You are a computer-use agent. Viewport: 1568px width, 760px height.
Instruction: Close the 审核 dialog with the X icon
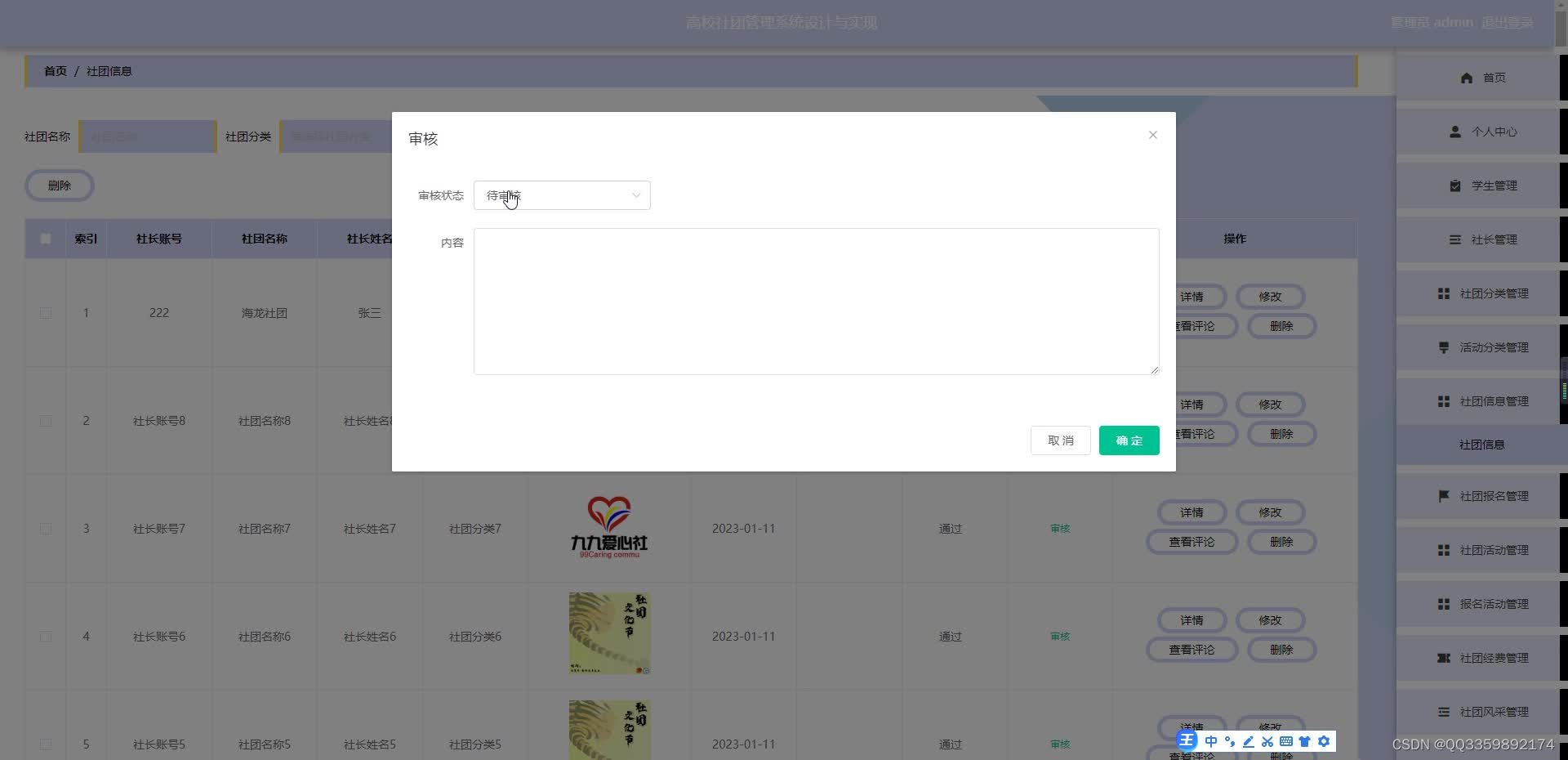pyautogui.click(x=1152, y=135)
